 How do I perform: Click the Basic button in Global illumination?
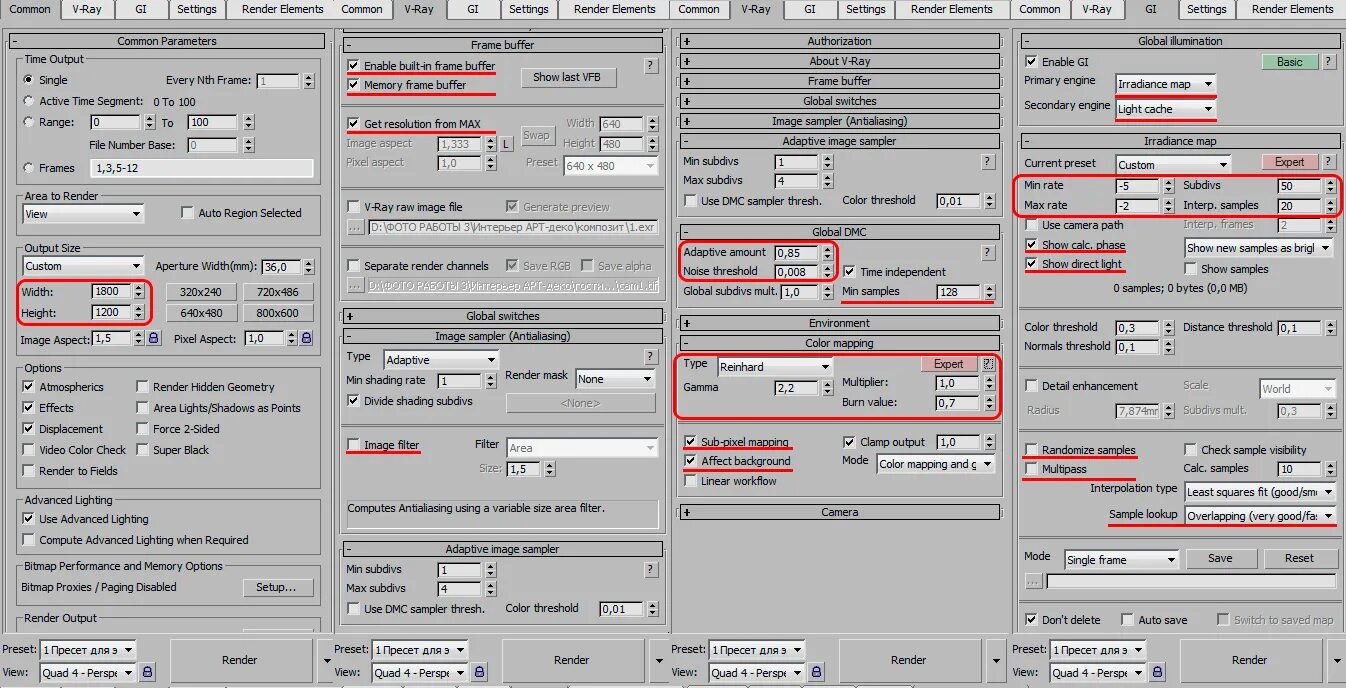pos(1290,61)
